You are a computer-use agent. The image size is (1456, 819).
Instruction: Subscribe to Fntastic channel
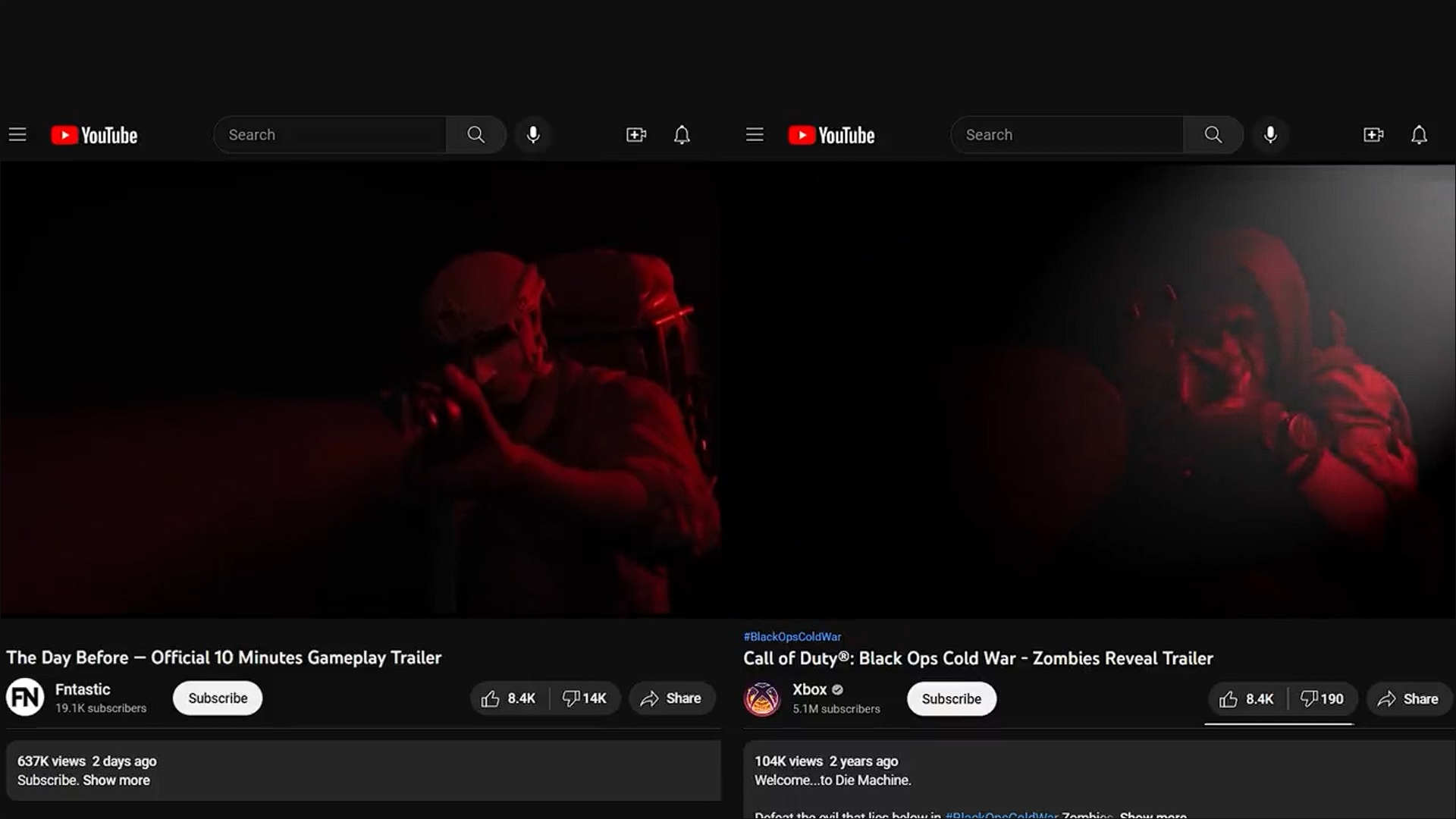point(217,698)
